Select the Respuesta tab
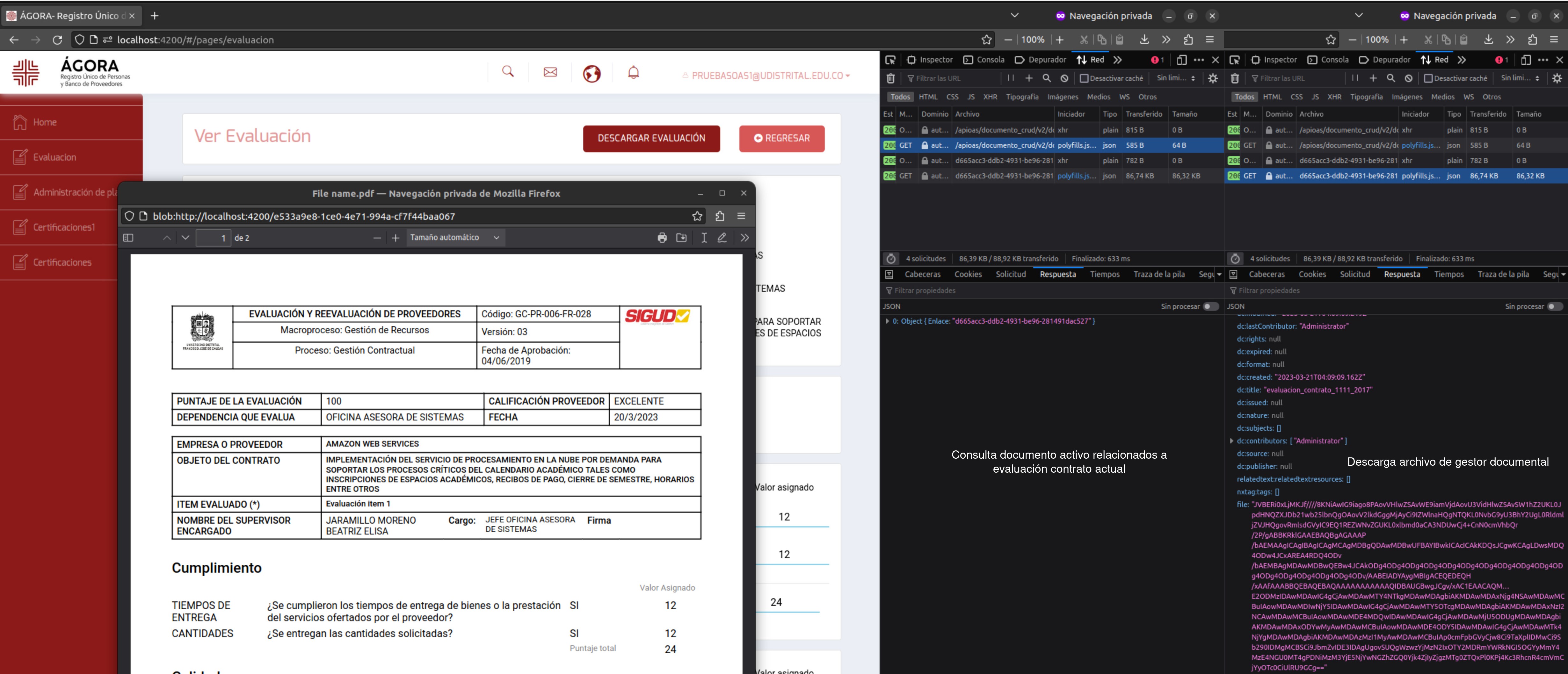 click(1058, 274)
